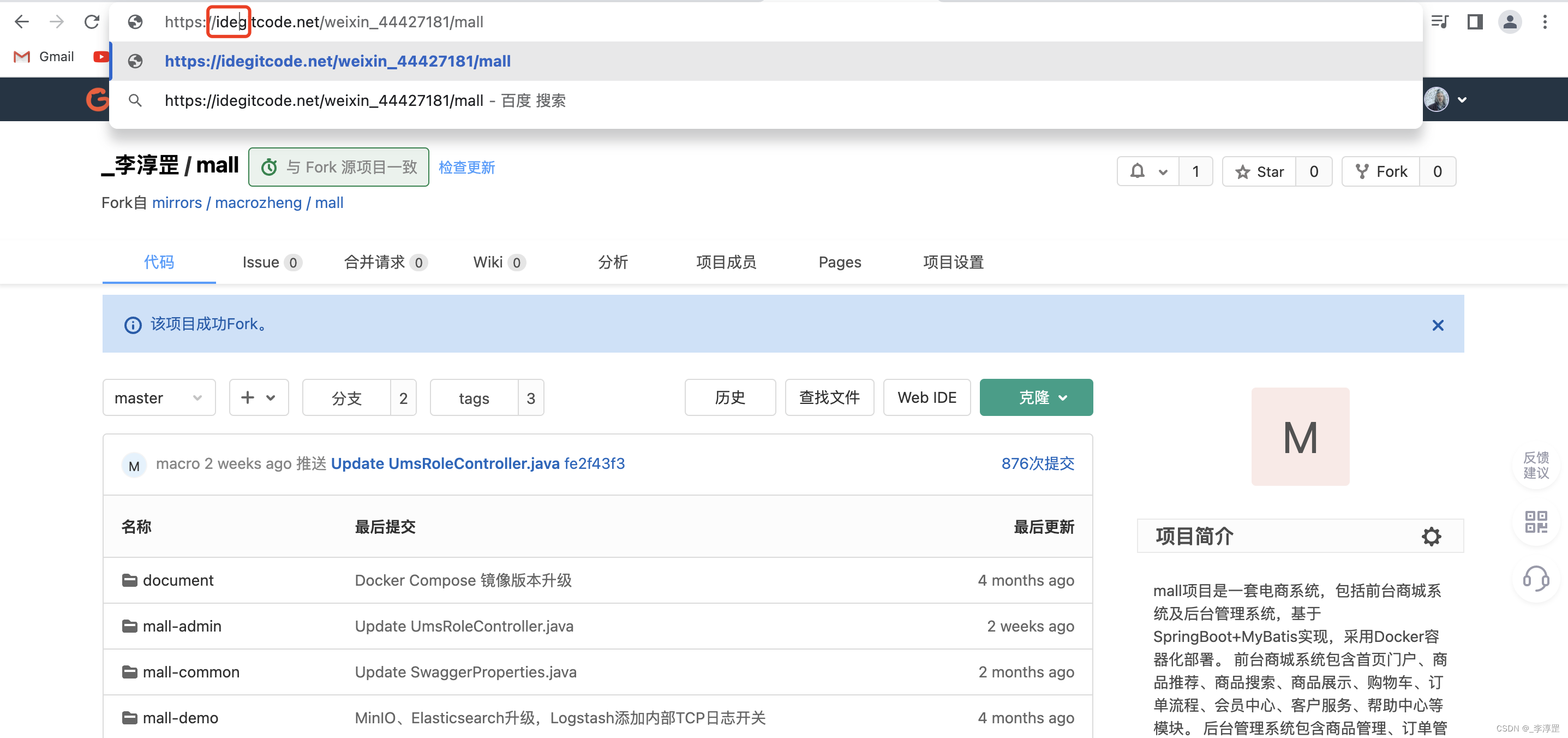This screenshot has width=1568, height=738.
Task: Open the 历史 commit history
Action: tap(730, 397)
